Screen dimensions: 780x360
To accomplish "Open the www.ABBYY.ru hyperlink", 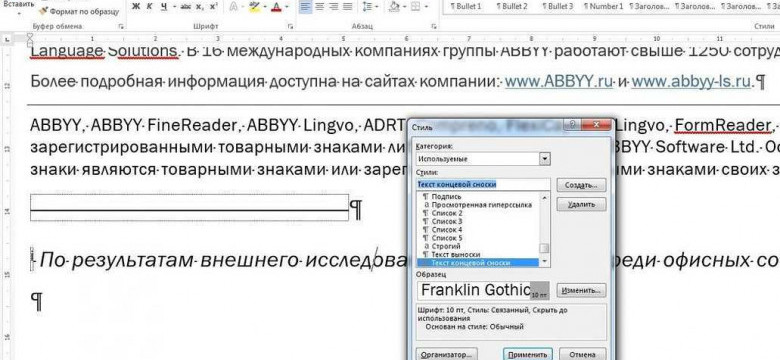I will (558, 82).
